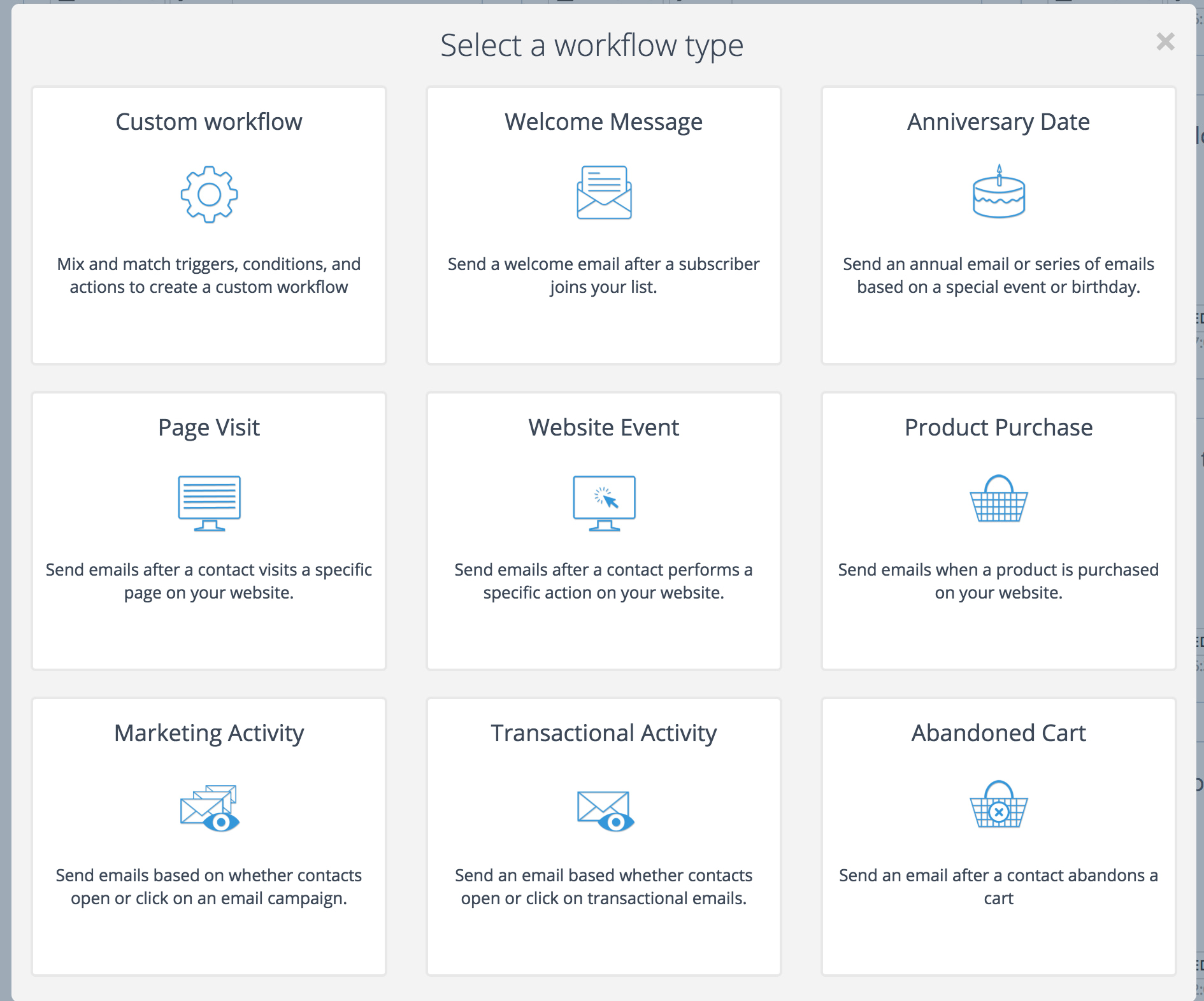The width and height of the screenshot is (1204, 1001).
Task: Select the Abandoned Cart workflow type
Action: [x=998, y=835]
